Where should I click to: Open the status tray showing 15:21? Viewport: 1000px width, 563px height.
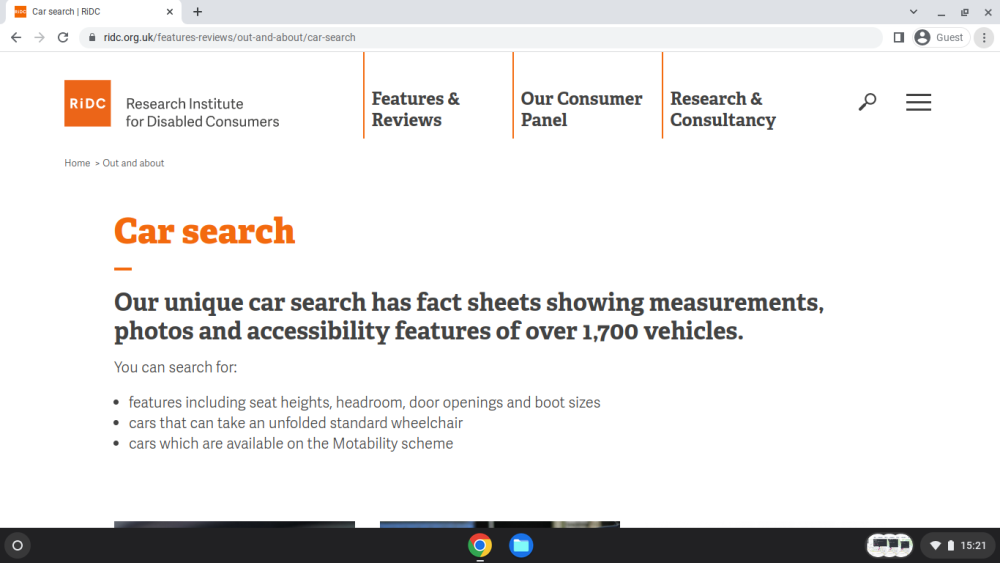point(958,546)
